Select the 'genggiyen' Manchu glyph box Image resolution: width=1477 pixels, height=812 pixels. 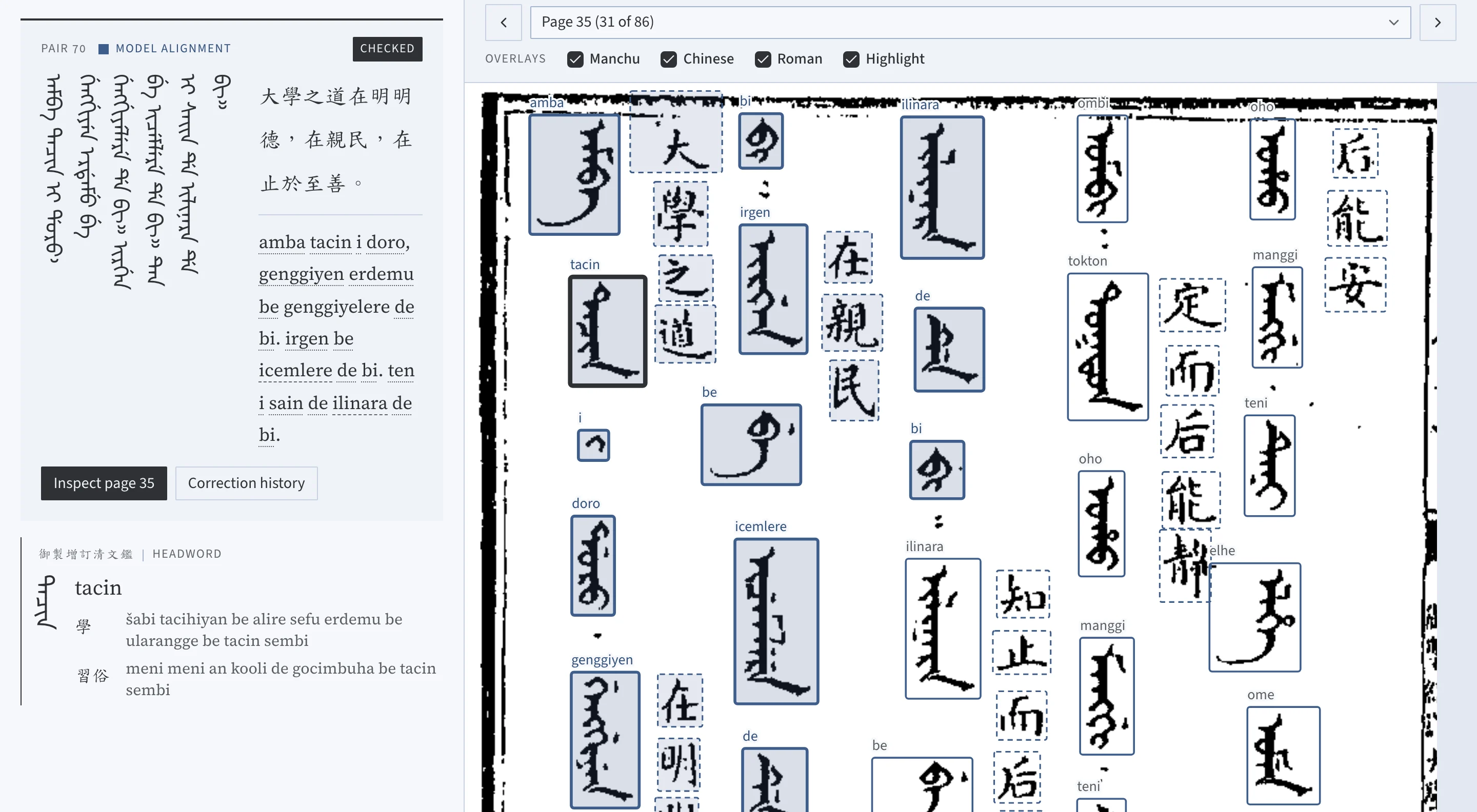click(605, 740)
